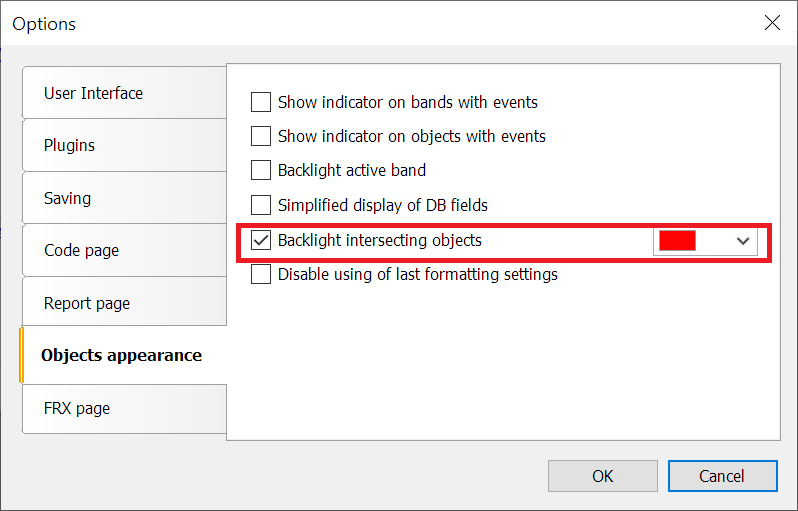This screenshot has width=798, height=511.
Task: Close the Options dialog with X
Action: click(x=772, y=23)
